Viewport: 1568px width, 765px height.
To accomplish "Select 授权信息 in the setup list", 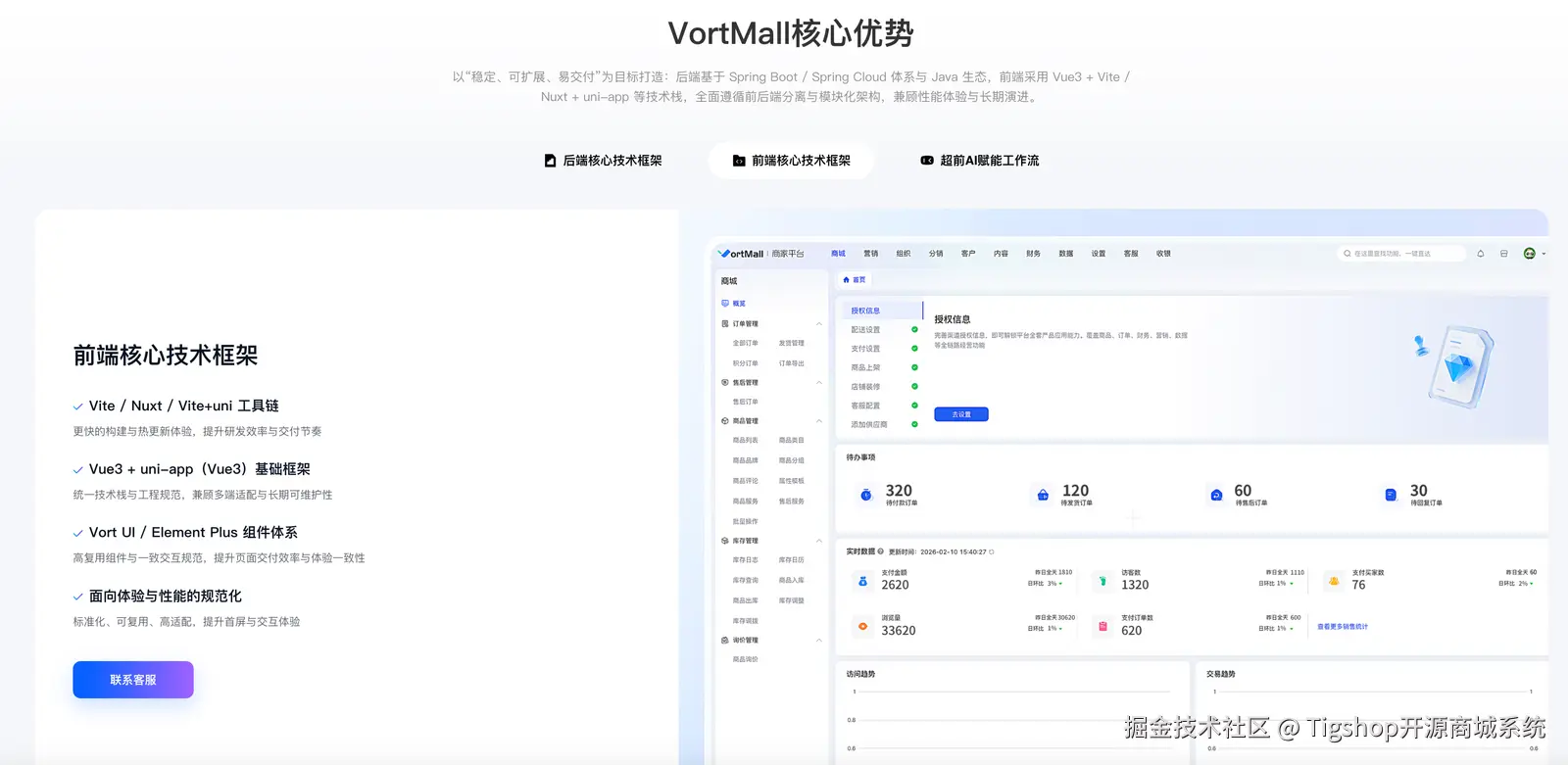I will tap(880, 311).
